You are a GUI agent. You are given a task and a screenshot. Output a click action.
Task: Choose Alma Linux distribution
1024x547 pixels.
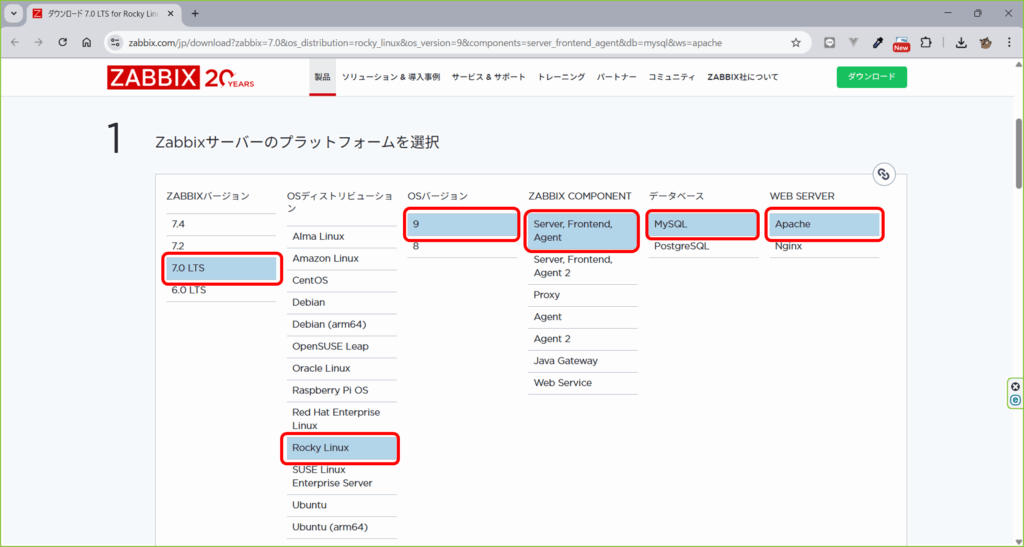[342, 236]
